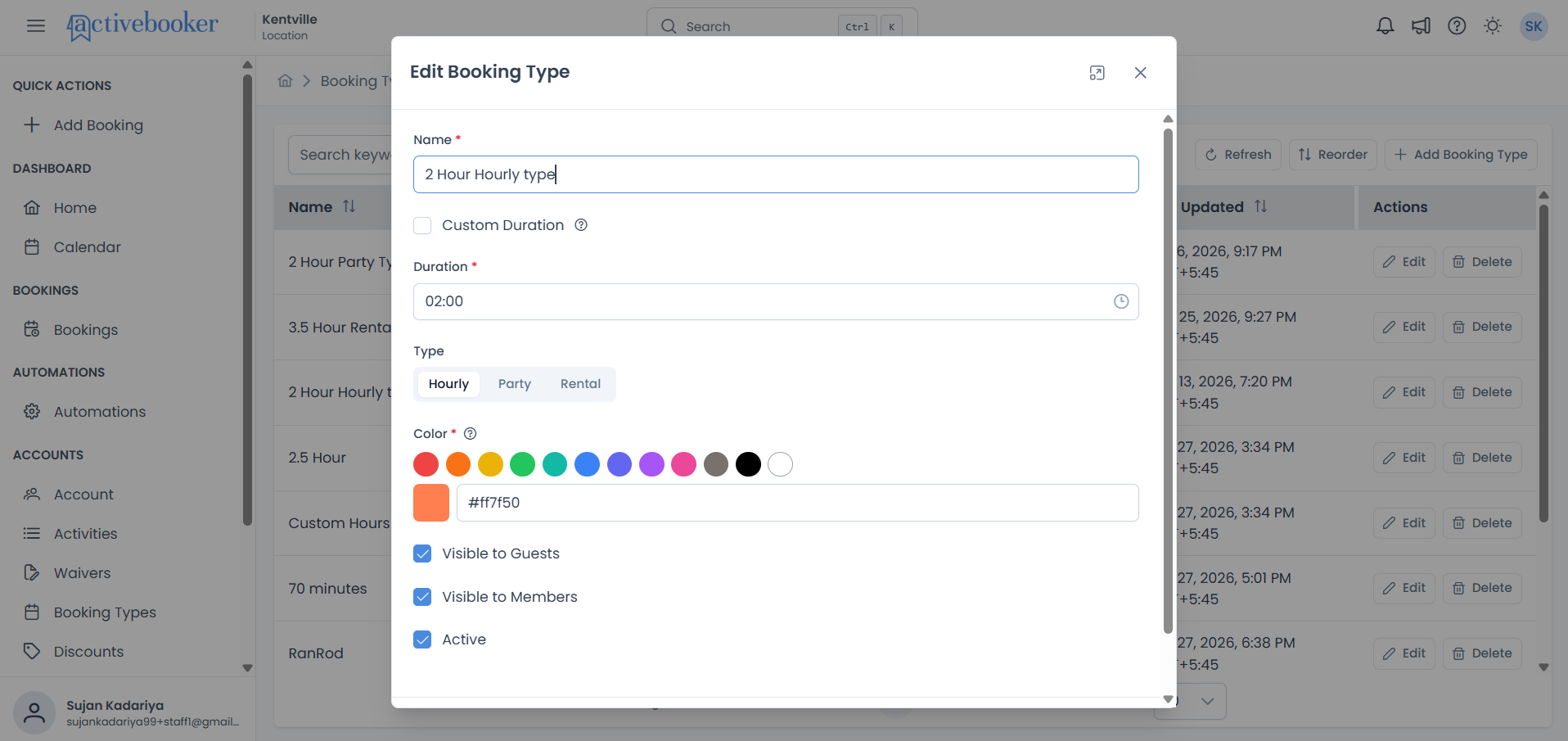Click the Refresh button

1238,155
